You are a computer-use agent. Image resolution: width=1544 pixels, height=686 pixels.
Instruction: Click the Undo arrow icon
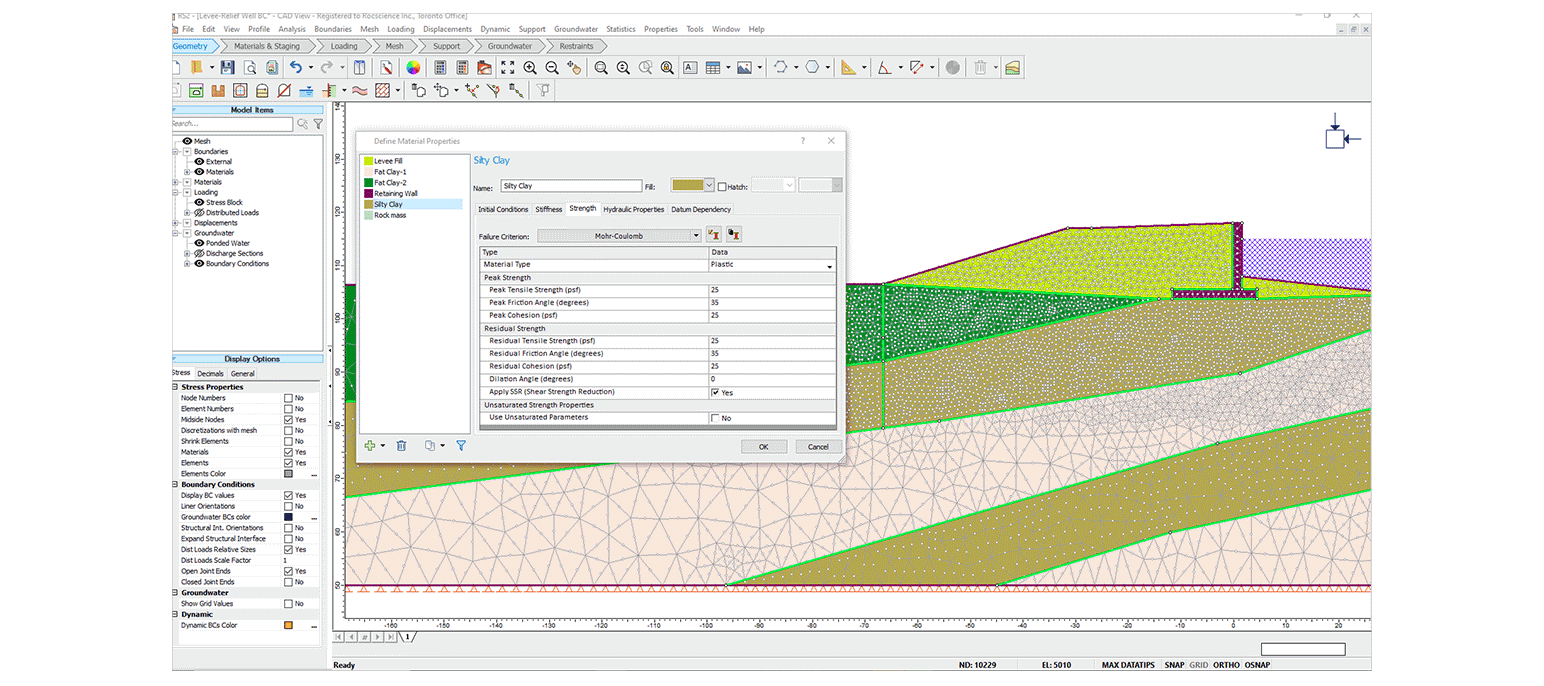[x=295, y=67]
